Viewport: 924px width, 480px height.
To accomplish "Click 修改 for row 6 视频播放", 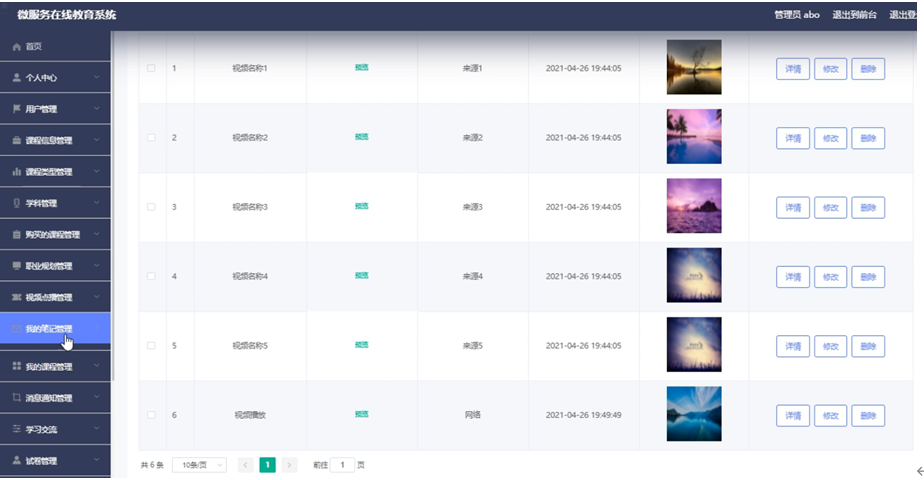I will 830,416.
